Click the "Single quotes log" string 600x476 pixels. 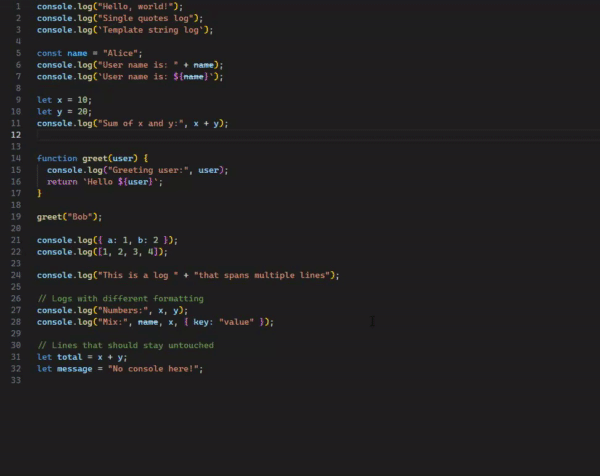[145, 18]
